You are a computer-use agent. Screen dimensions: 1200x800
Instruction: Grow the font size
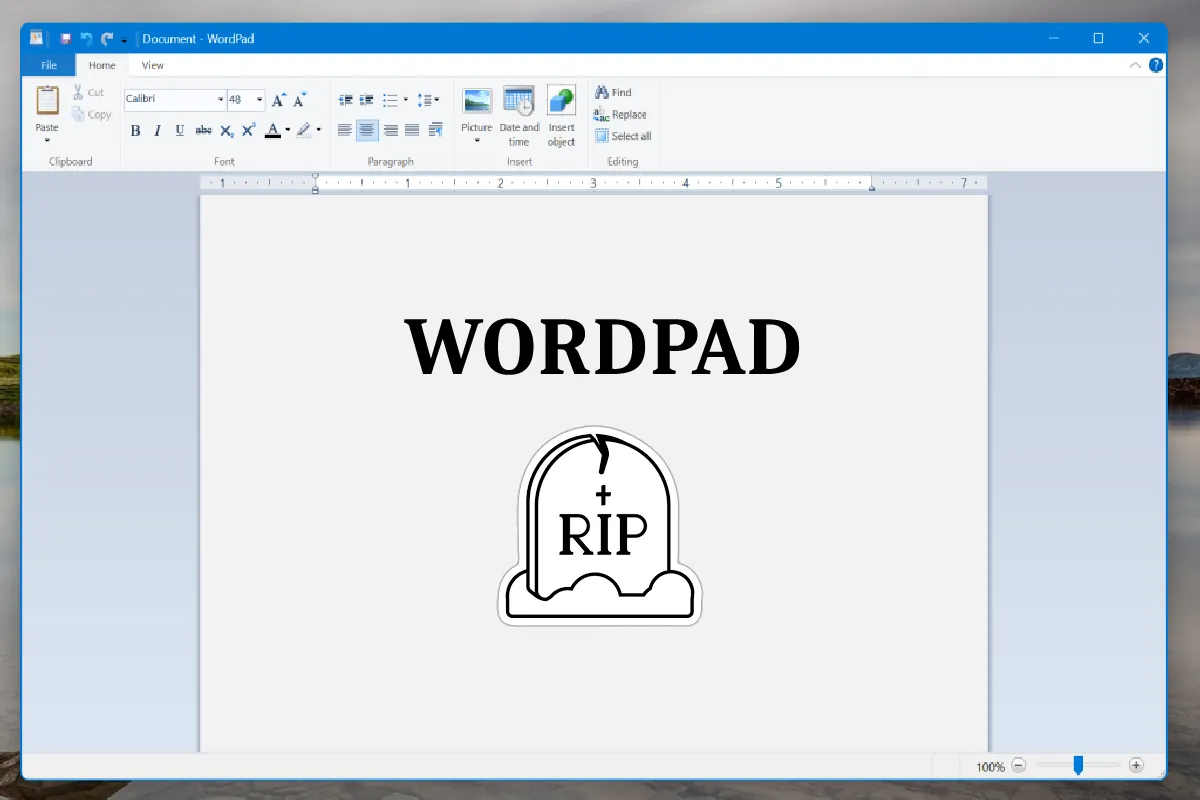pyautogui.click(x=279, y=100)
